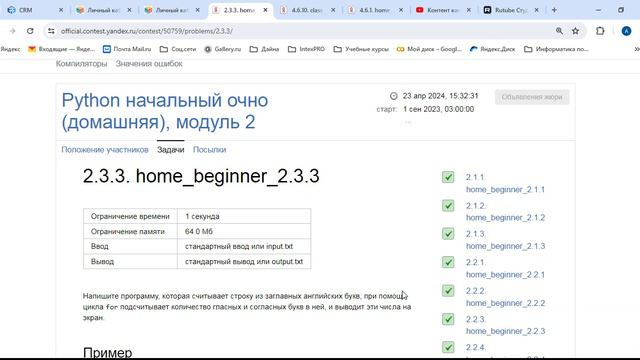The image size is (640, 360).
Task: Open the Положение участников tab
Action: click(x=105, y=150)
